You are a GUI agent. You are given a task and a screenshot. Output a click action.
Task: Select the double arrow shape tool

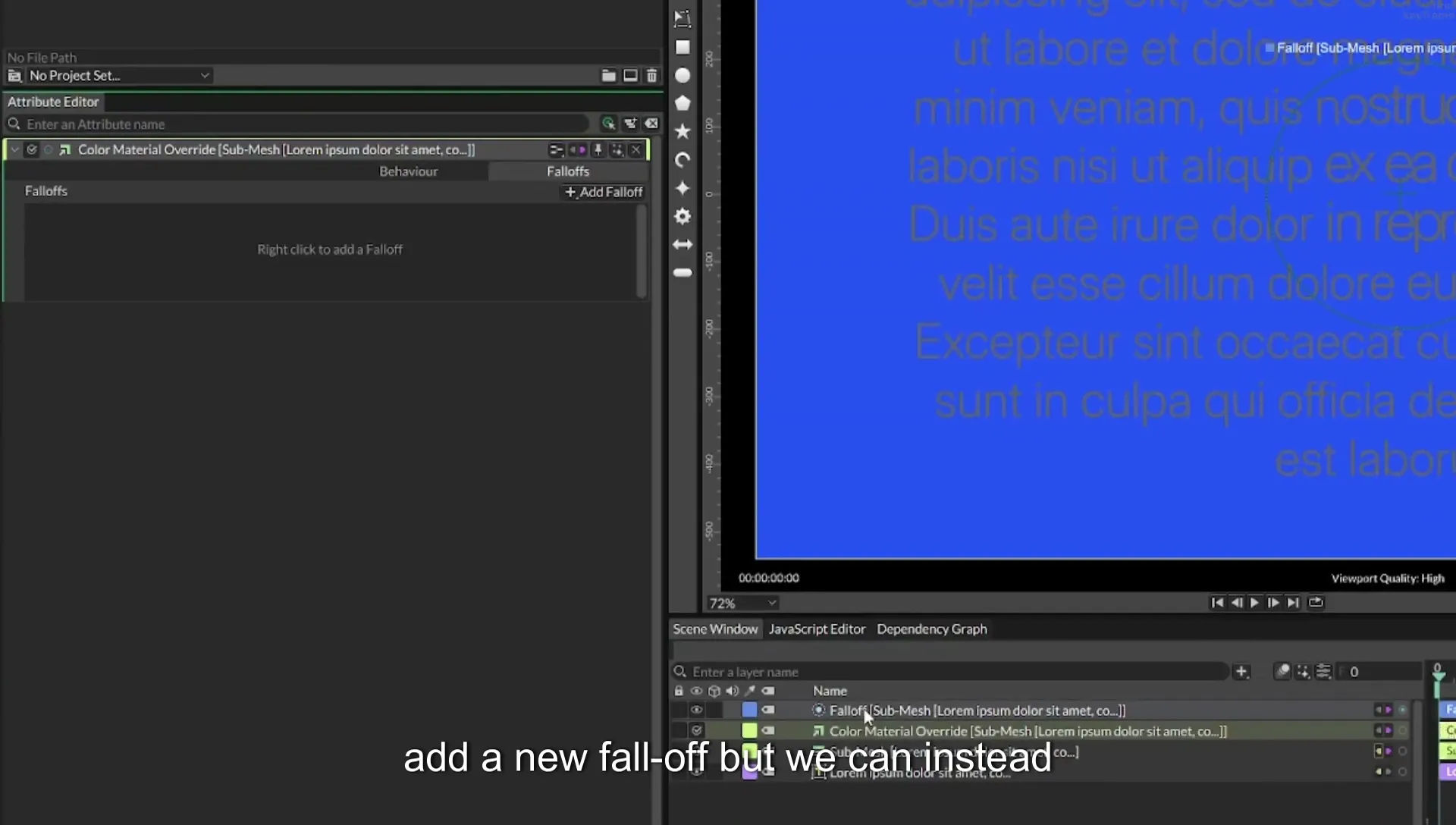tap(682, 244)
